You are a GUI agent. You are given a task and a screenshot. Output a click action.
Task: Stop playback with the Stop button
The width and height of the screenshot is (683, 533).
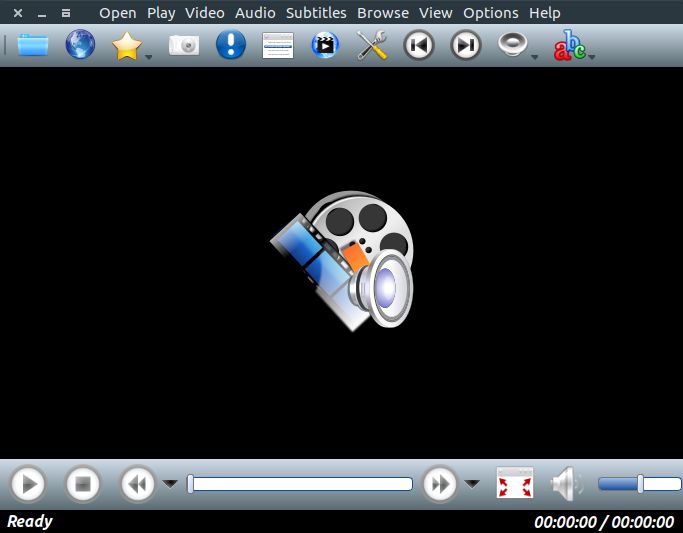[x=83, y=484]
